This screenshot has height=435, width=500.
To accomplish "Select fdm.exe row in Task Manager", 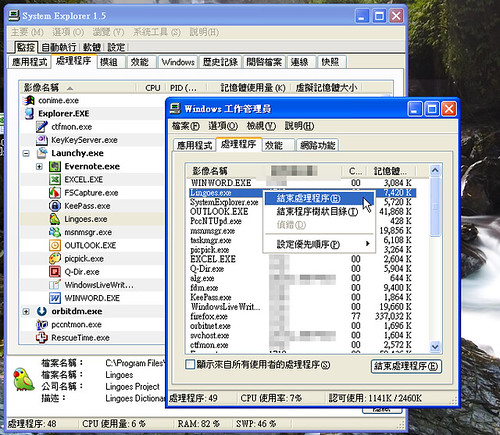I will [x=301, y=287].
